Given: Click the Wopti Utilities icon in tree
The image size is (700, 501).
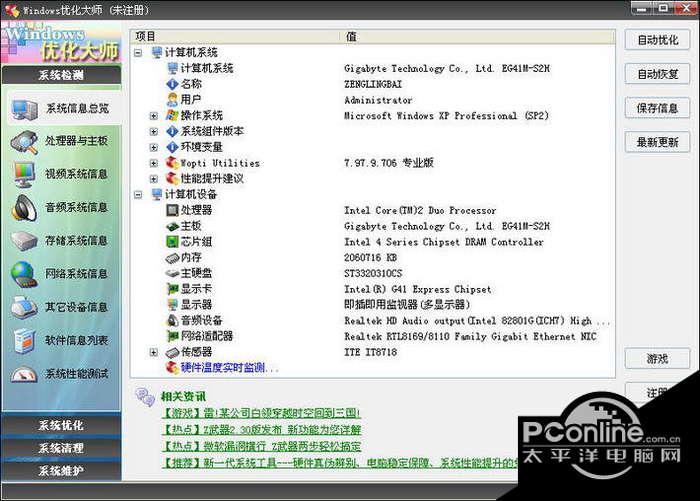Looking at the screenshot, I should click(172, 163).
